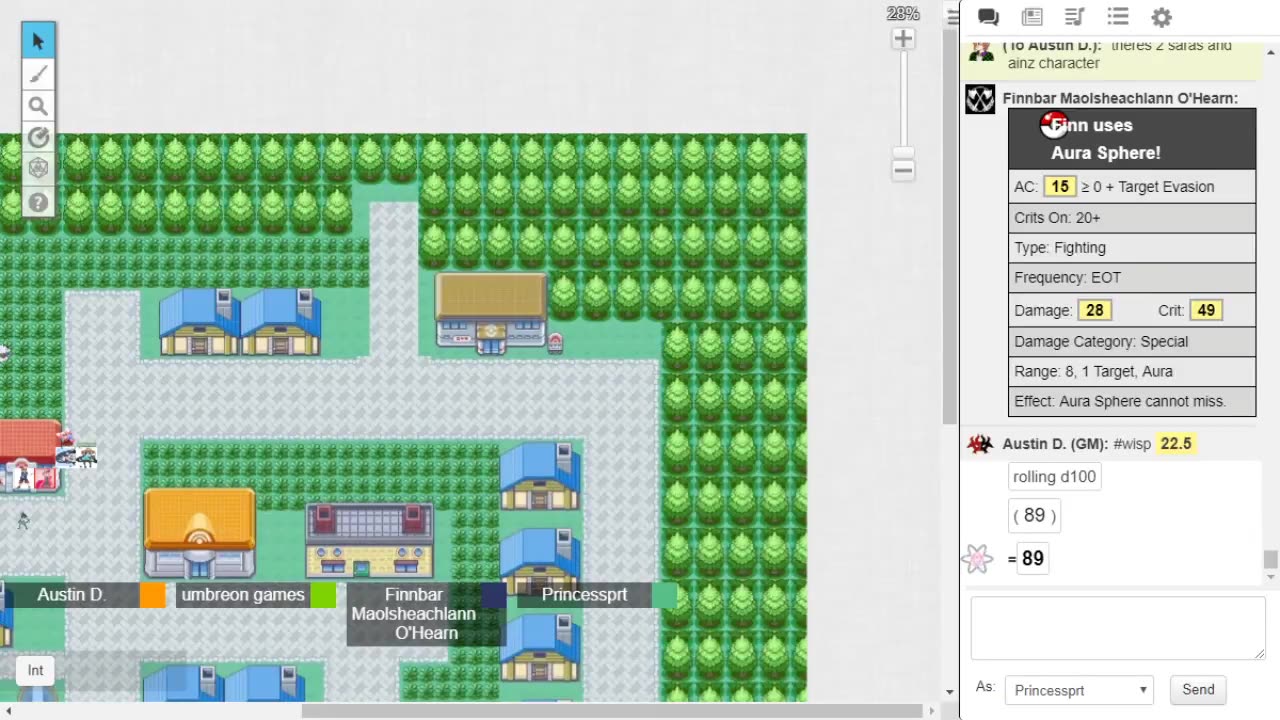Click the orange-roofed Pokemon Center building
Viewport: 1280px width, 720px height.
[200, 533]
